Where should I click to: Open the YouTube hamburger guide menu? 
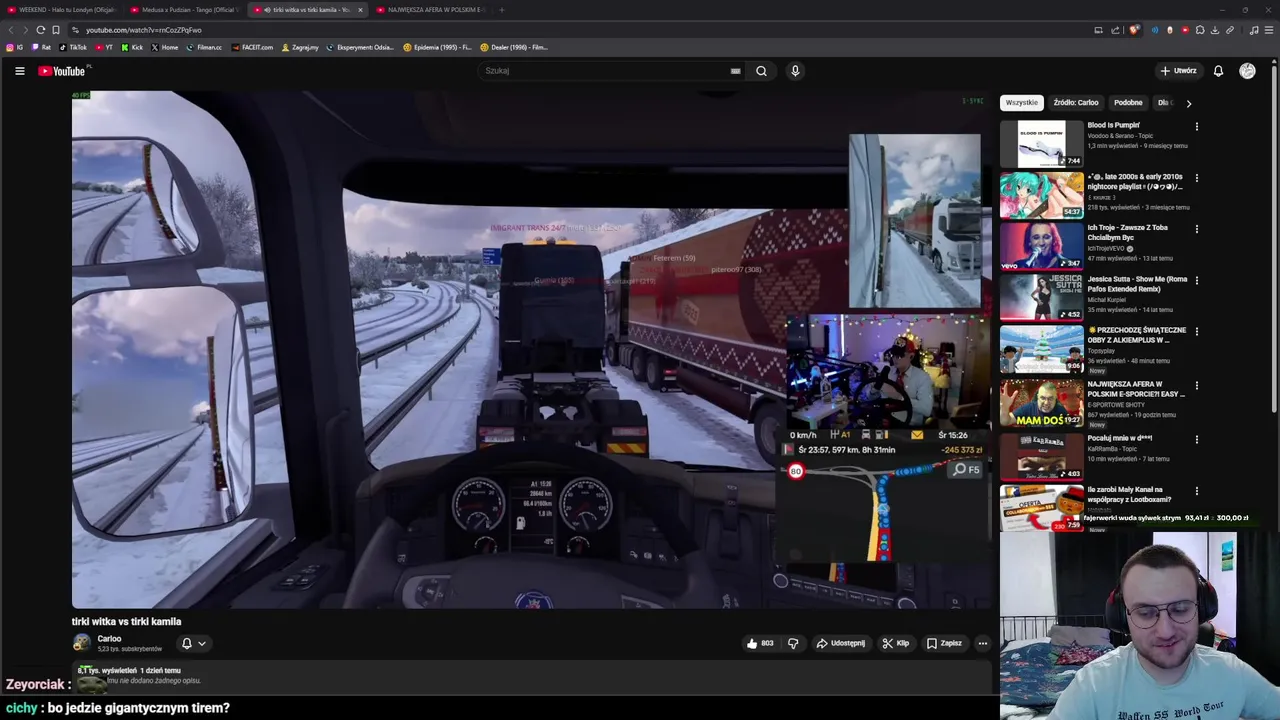pos(19,71)
